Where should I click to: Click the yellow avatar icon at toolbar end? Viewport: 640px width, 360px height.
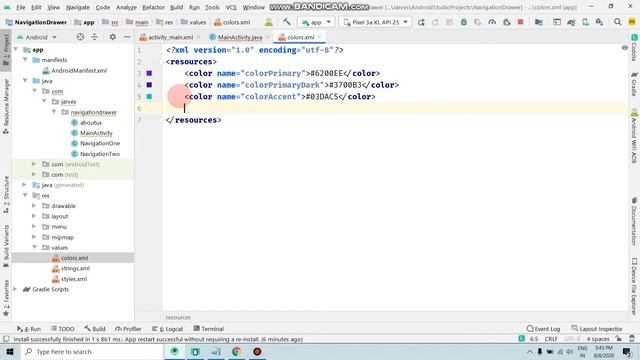click(x=632, y=22)
